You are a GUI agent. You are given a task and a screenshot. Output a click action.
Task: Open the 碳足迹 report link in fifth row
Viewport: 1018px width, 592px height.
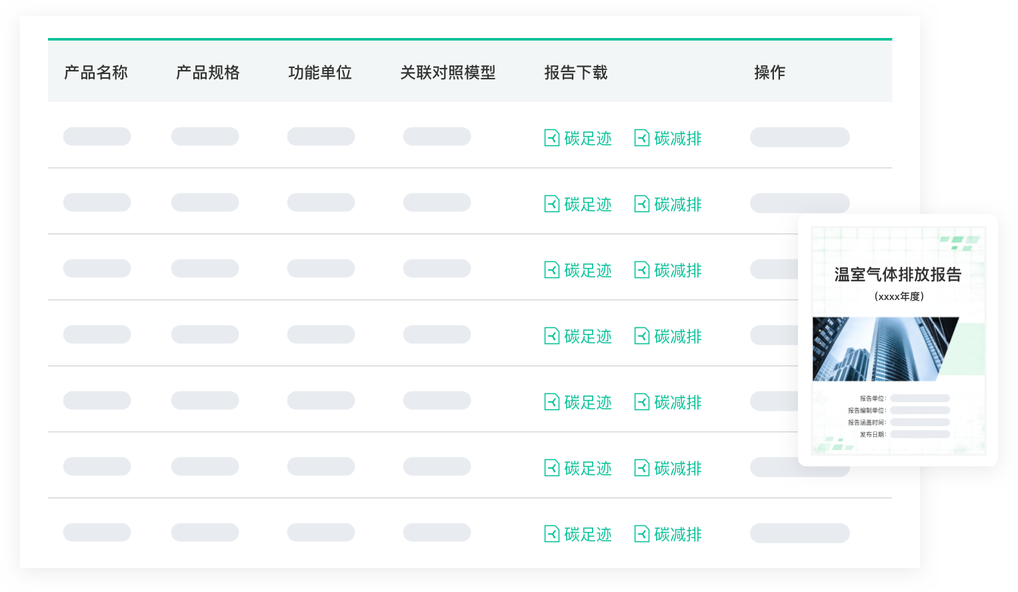click(x=588, y=403)
